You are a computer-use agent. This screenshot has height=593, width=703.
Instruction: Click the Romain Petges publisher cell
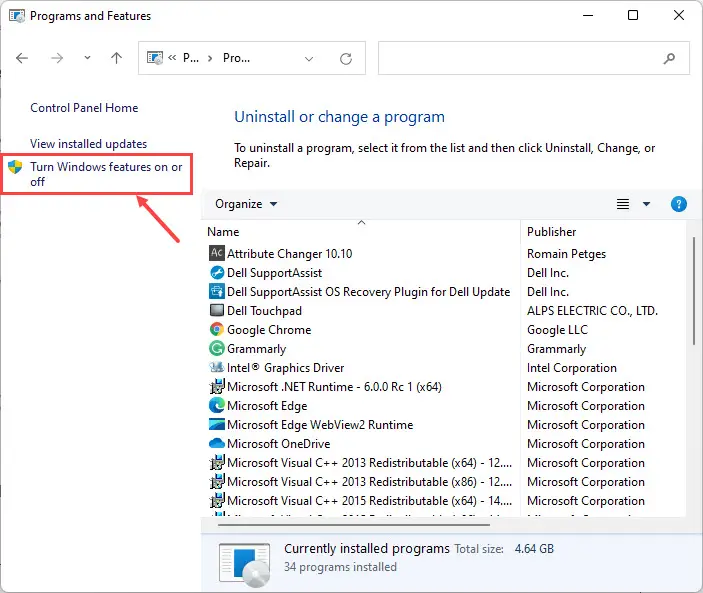tap(566, 254)
